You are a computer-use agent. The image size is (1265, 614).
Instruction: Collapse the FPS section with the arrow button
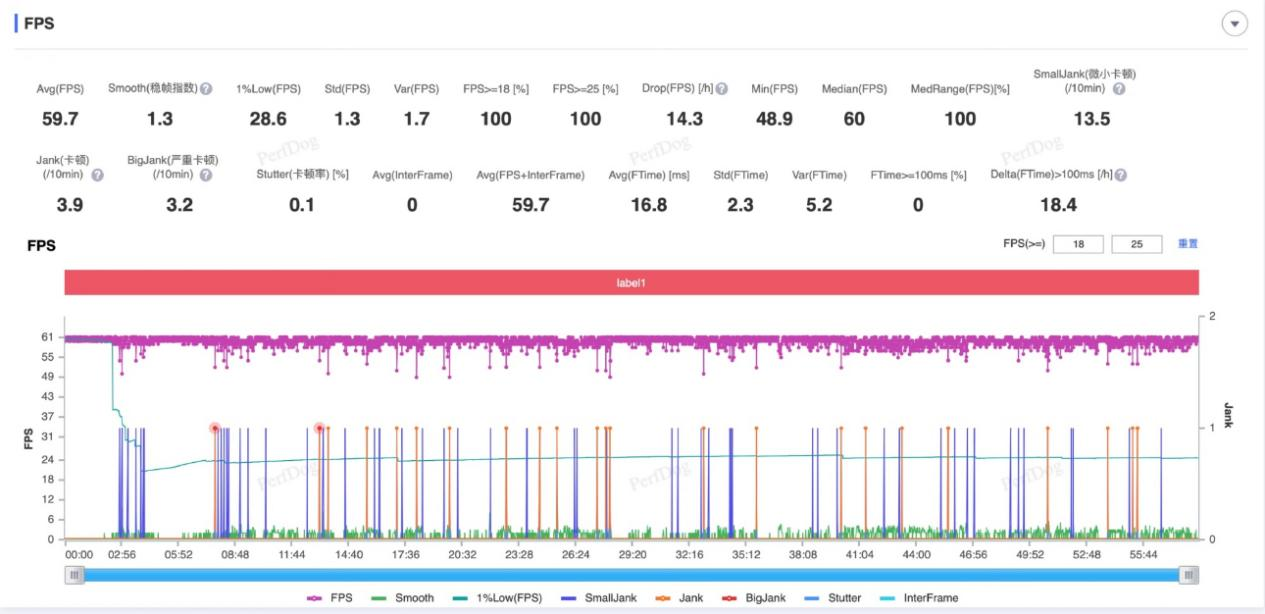pos(1235,24)
